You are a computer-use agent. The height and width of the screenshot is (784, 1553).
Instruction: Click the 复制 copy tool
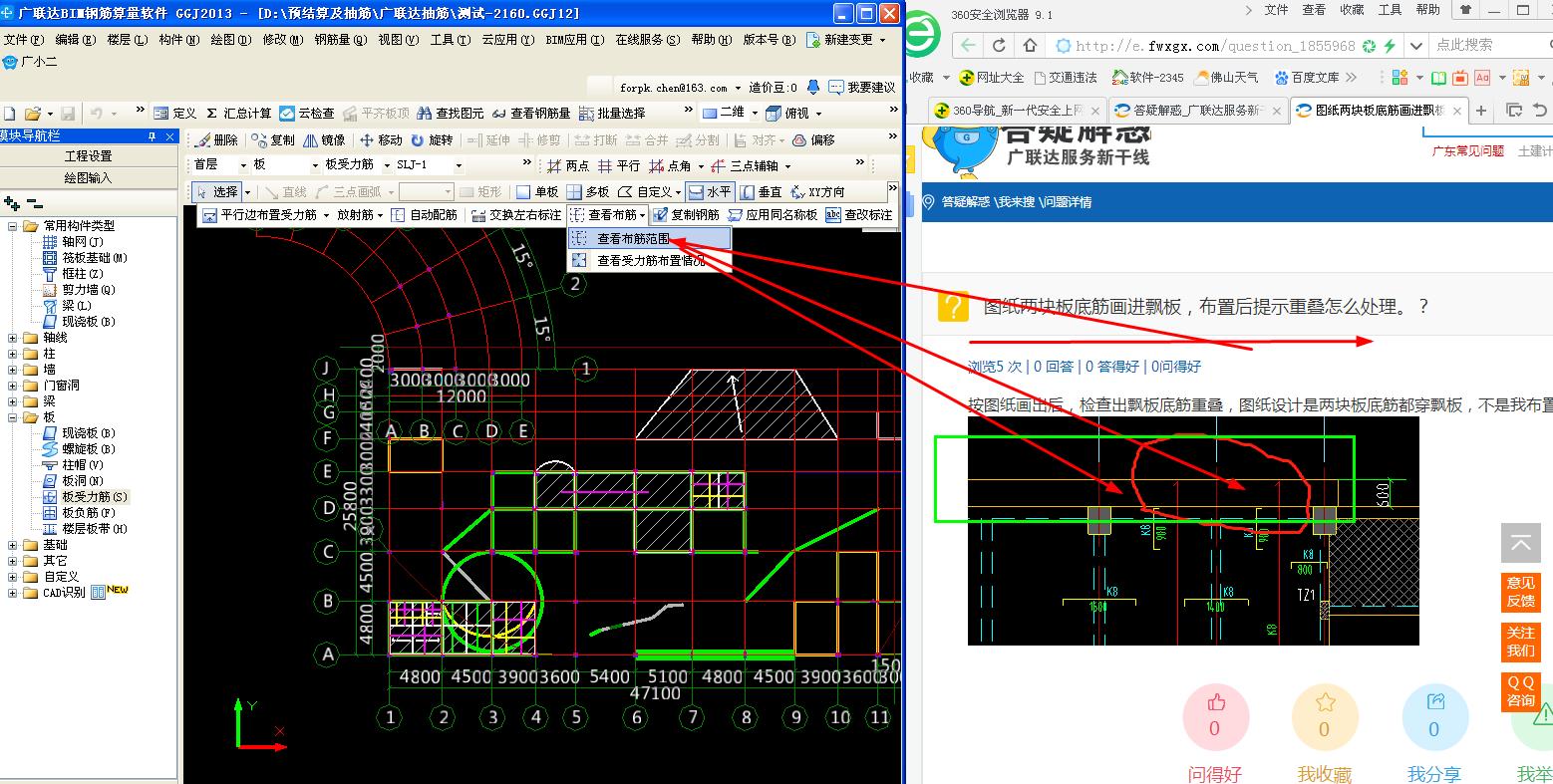click(274, 140)
